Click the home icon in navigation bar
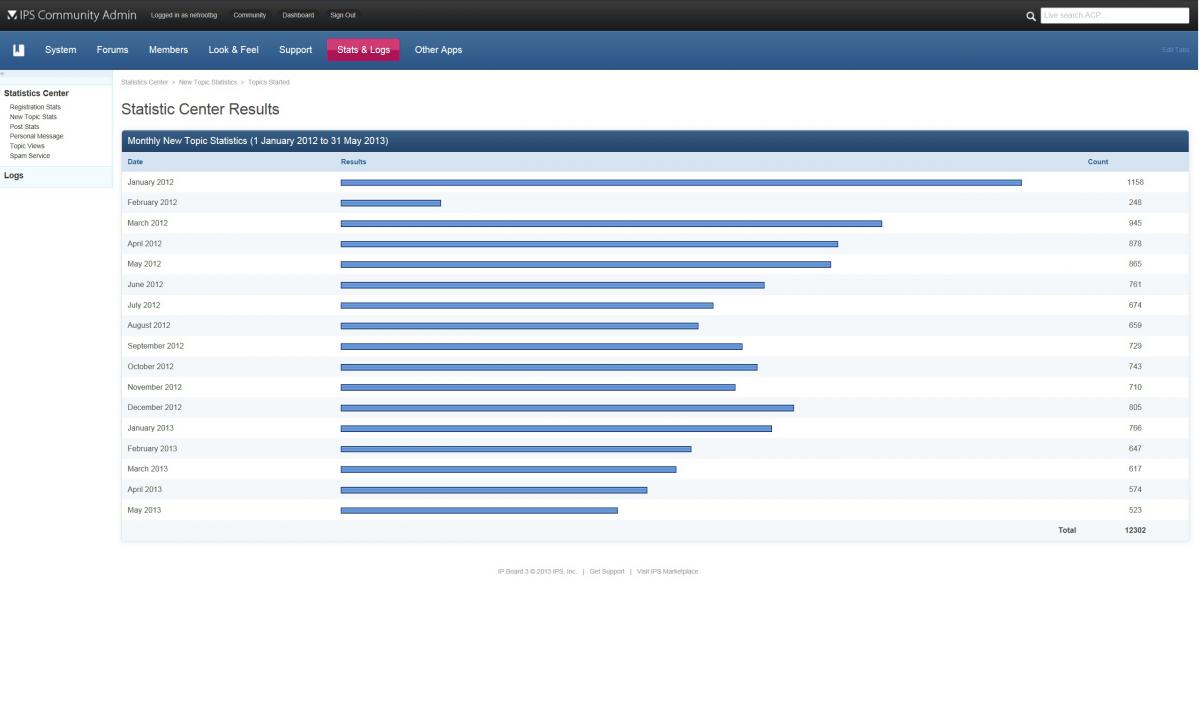The image size is (1200, 728). point(18,50)
